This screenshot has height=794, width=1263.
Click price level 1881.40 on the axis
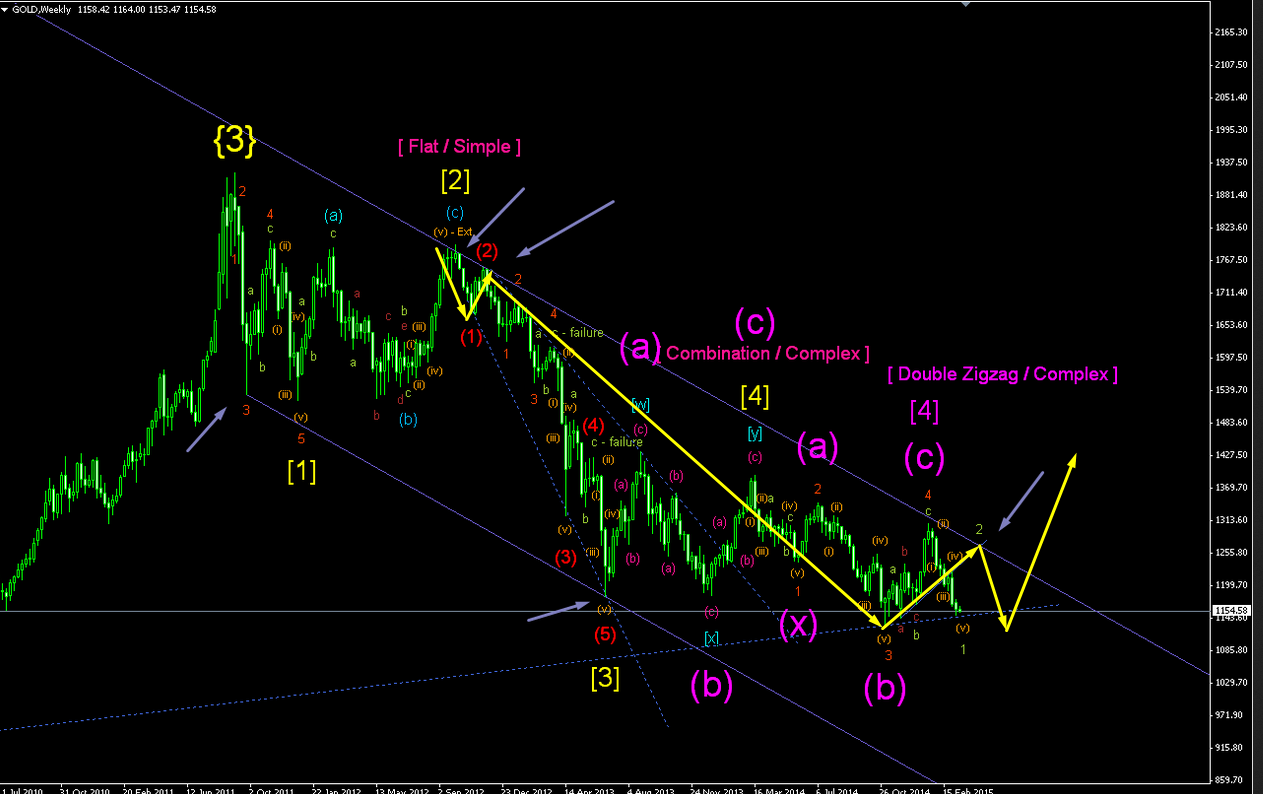[1231, 195]
